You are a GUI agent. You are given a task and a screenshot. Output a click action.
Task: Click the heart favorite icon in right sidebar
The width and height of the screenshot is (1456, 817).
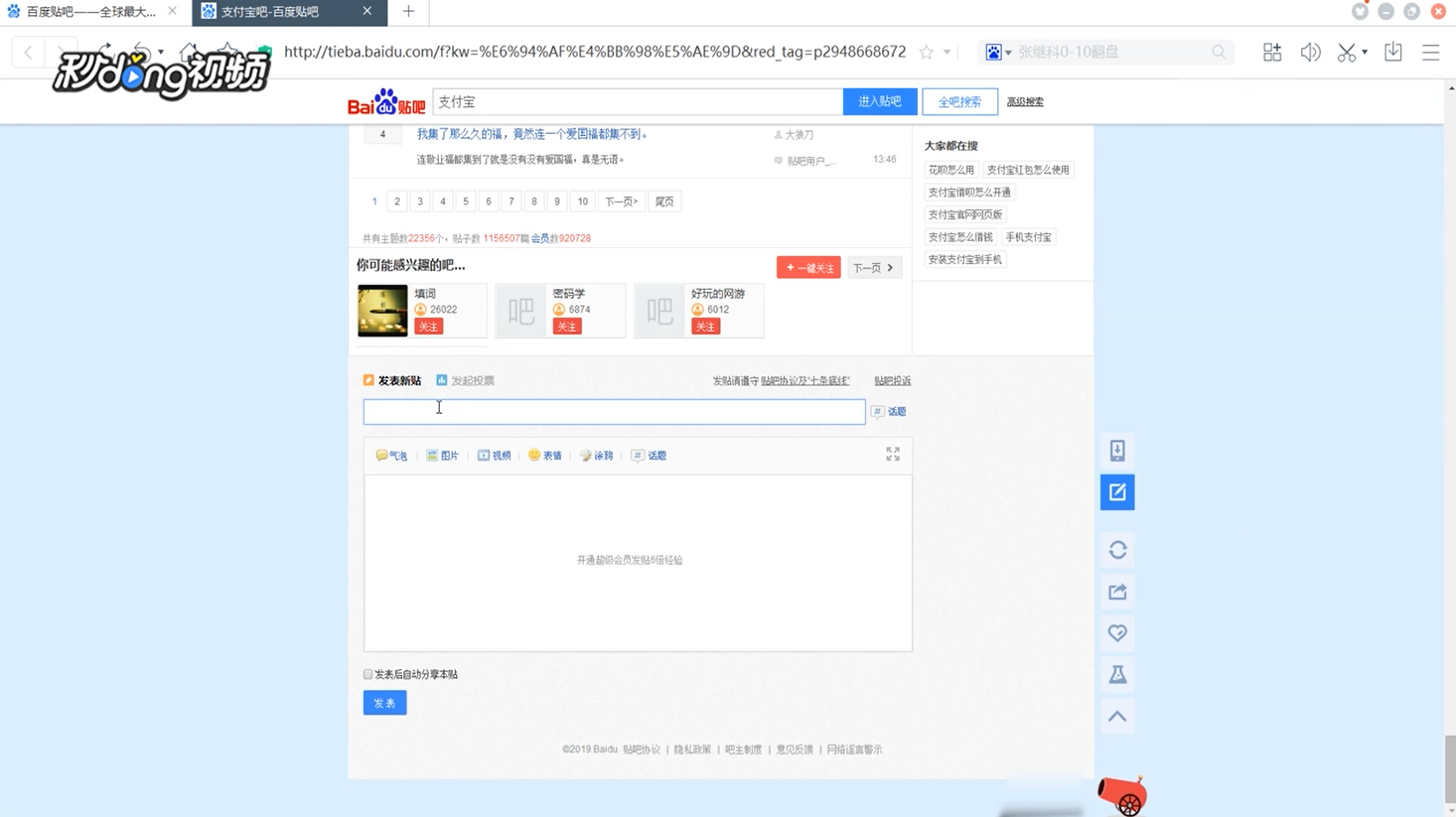coord(1117,633)
